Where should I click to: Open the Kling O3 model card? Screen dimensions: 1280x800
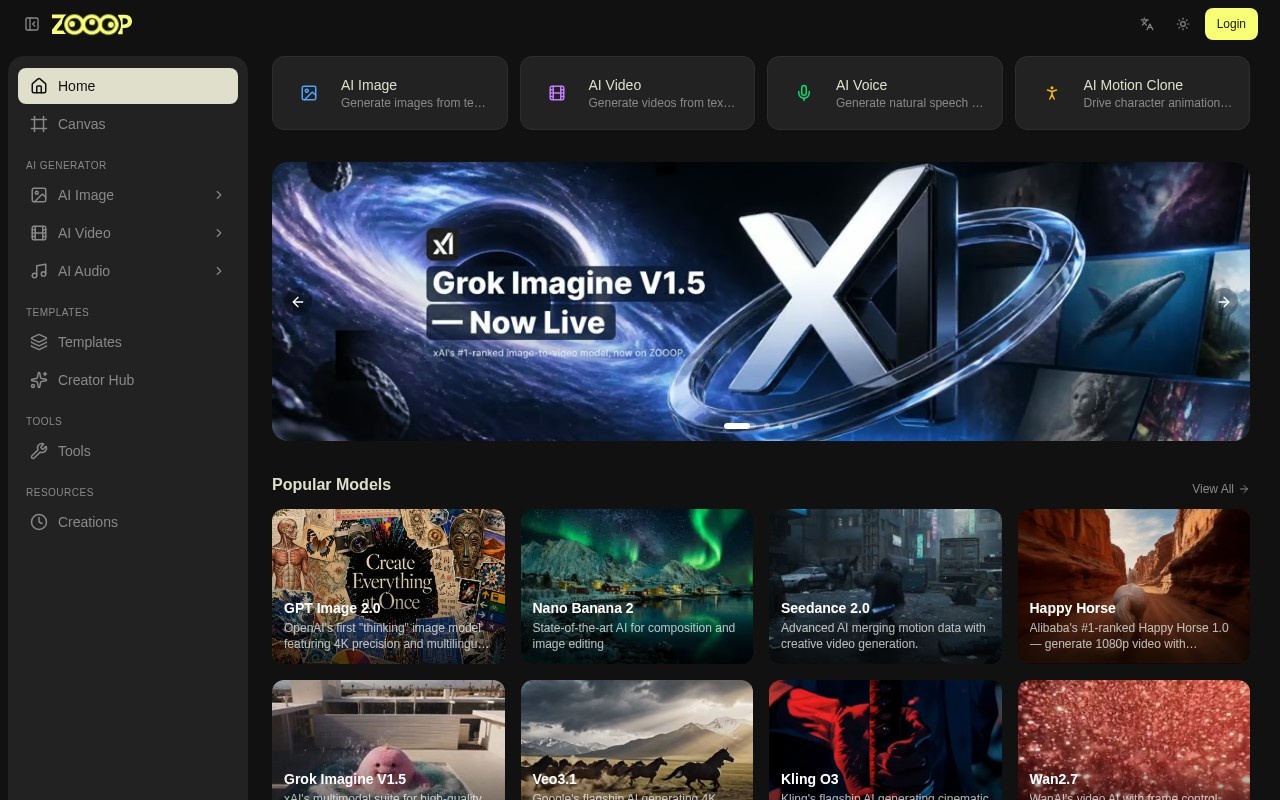pos(885,740)
